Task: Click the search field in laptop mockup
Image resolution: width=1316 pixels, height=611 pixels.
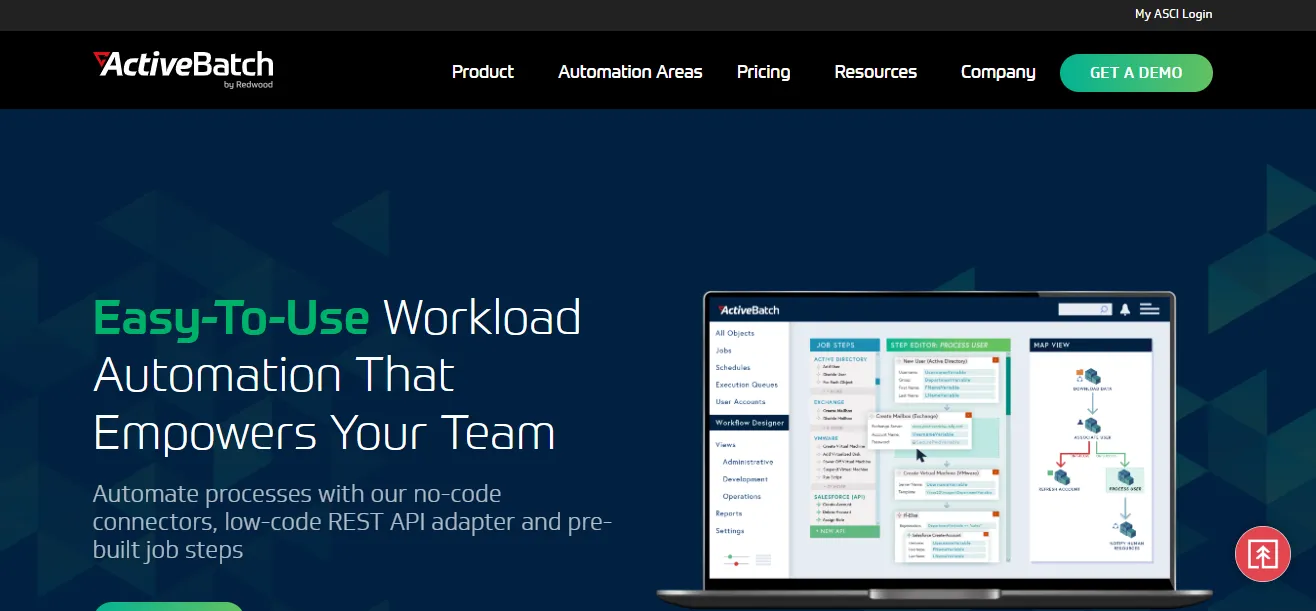Action: [1085, 309]
